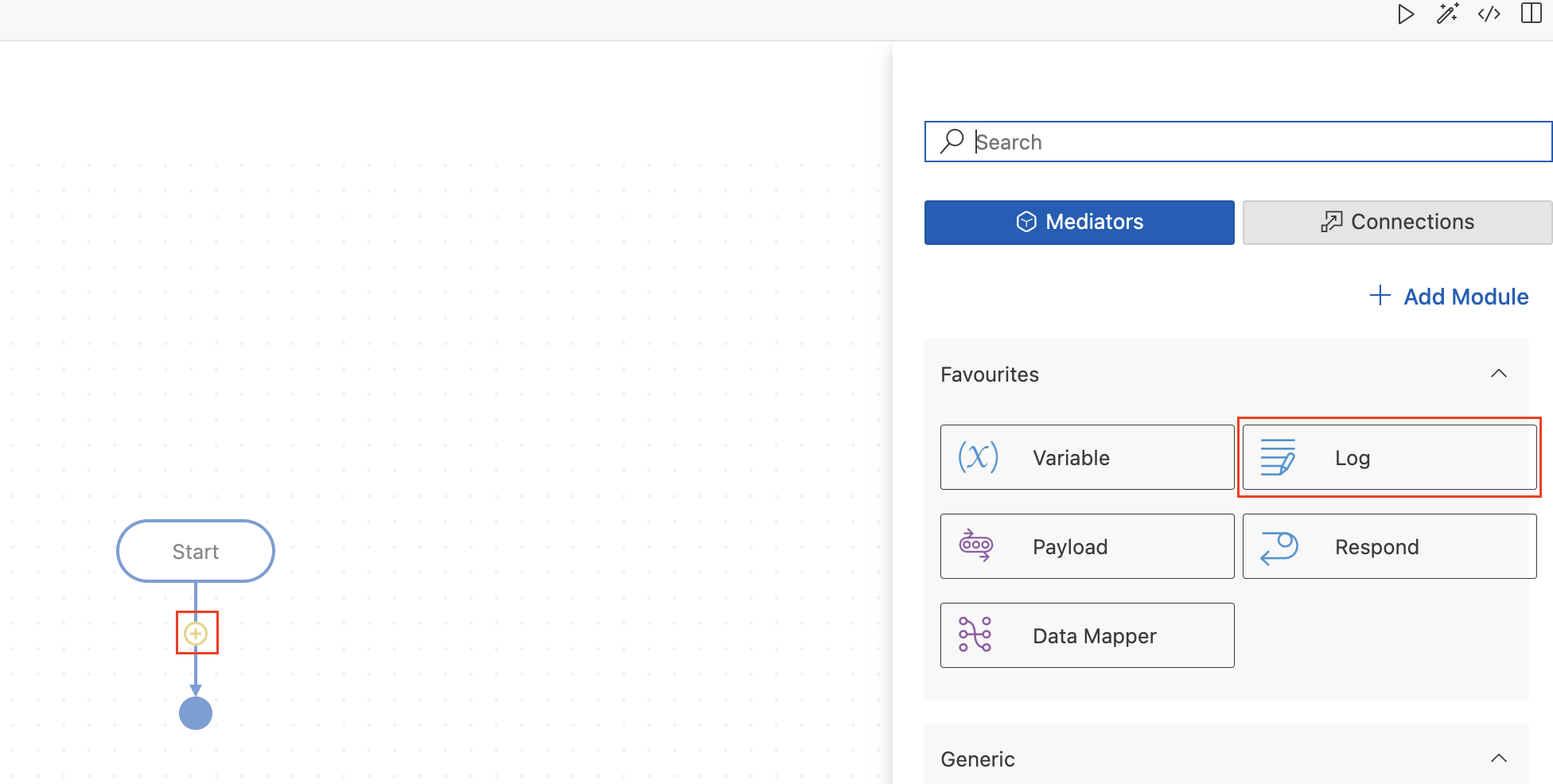Select the Start node on canvas
The height and width of the screenshot is (784, 1553).
196,551
